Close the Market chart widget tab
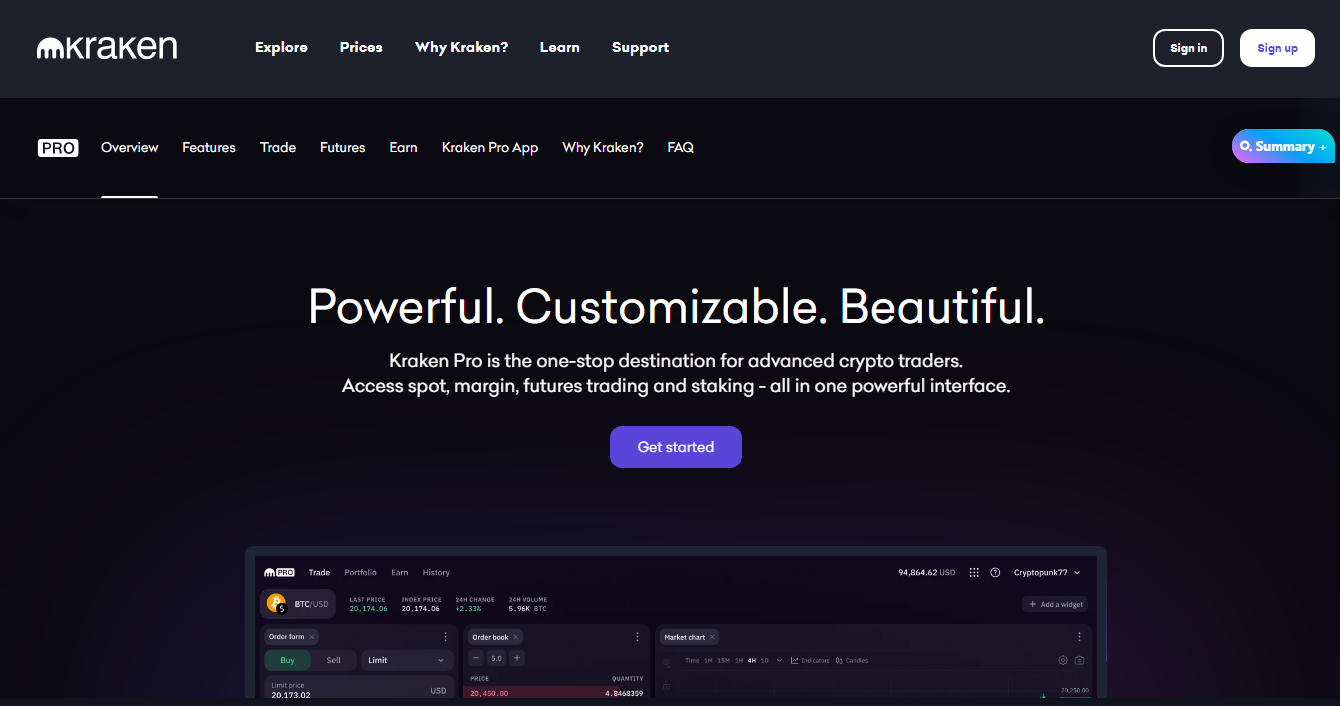The height and width of the screenshot is (706, 1340). coord(713,637)
